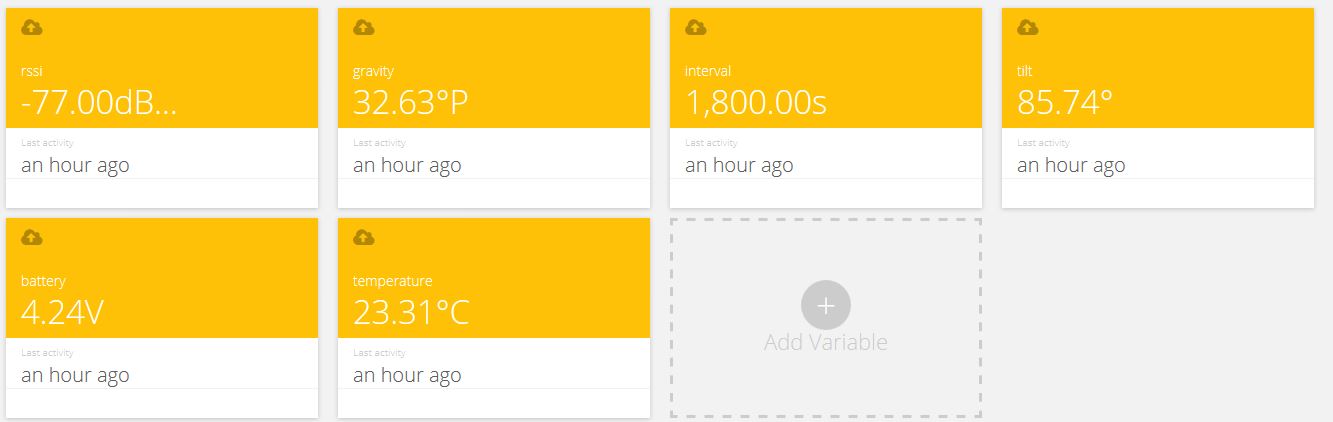This screenshot has width=1333, height=422.
Task: Select the battery value 4.24V
Action: (62, 312)
